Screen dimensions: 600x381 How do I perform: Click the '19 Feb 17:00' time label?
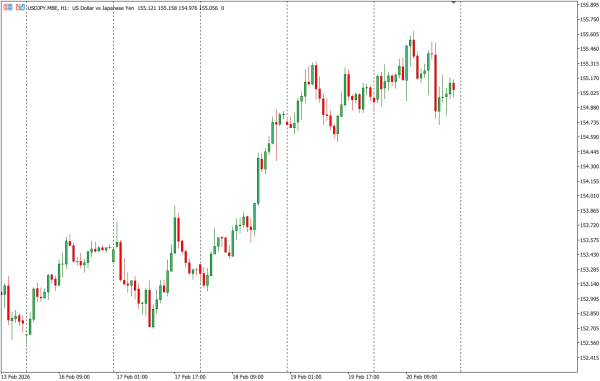pos(364,377)
